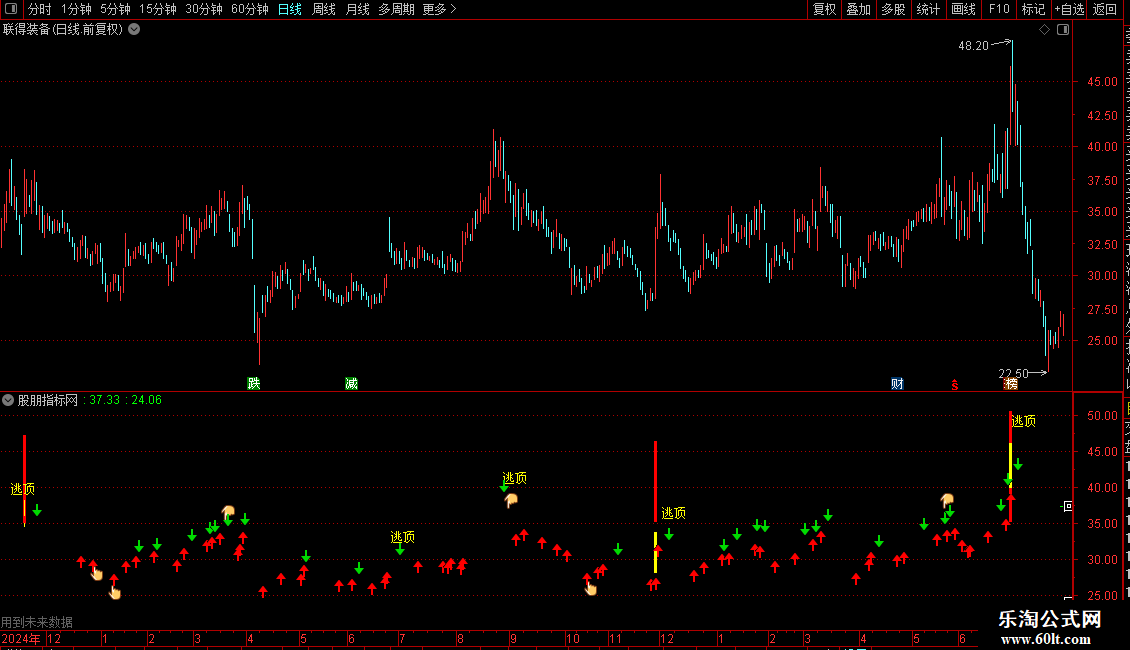The width and height of the screenshot is (1130, 650).
Task: Select the 15分钟 period
Action: coord(158,9)
